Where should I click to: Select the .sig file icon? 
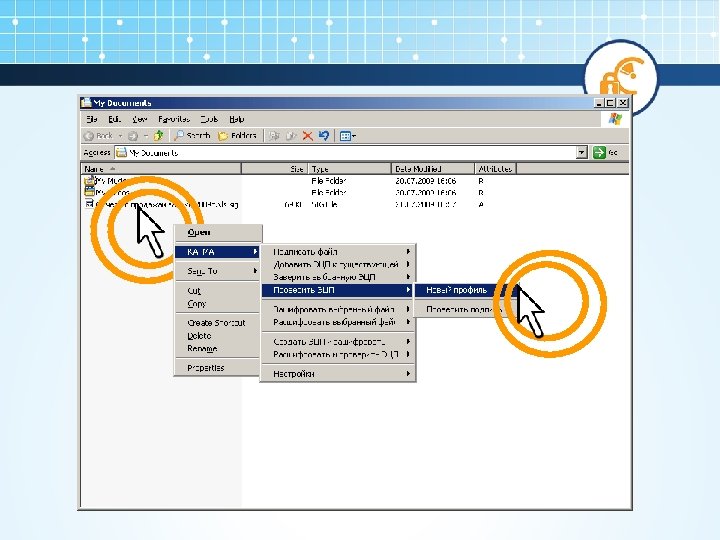coord(90,203)
